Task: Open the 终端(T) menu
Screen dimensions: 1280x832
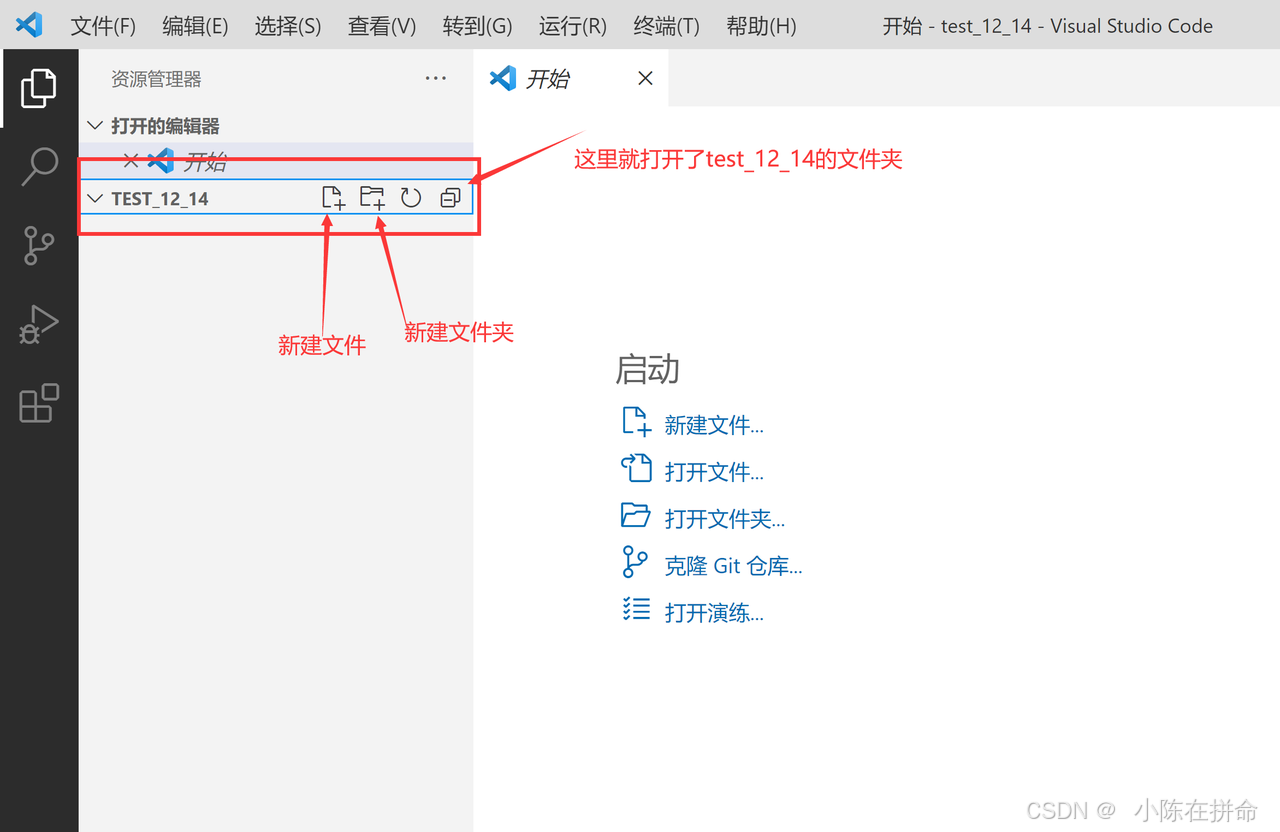Action: (x=667, y=26)
